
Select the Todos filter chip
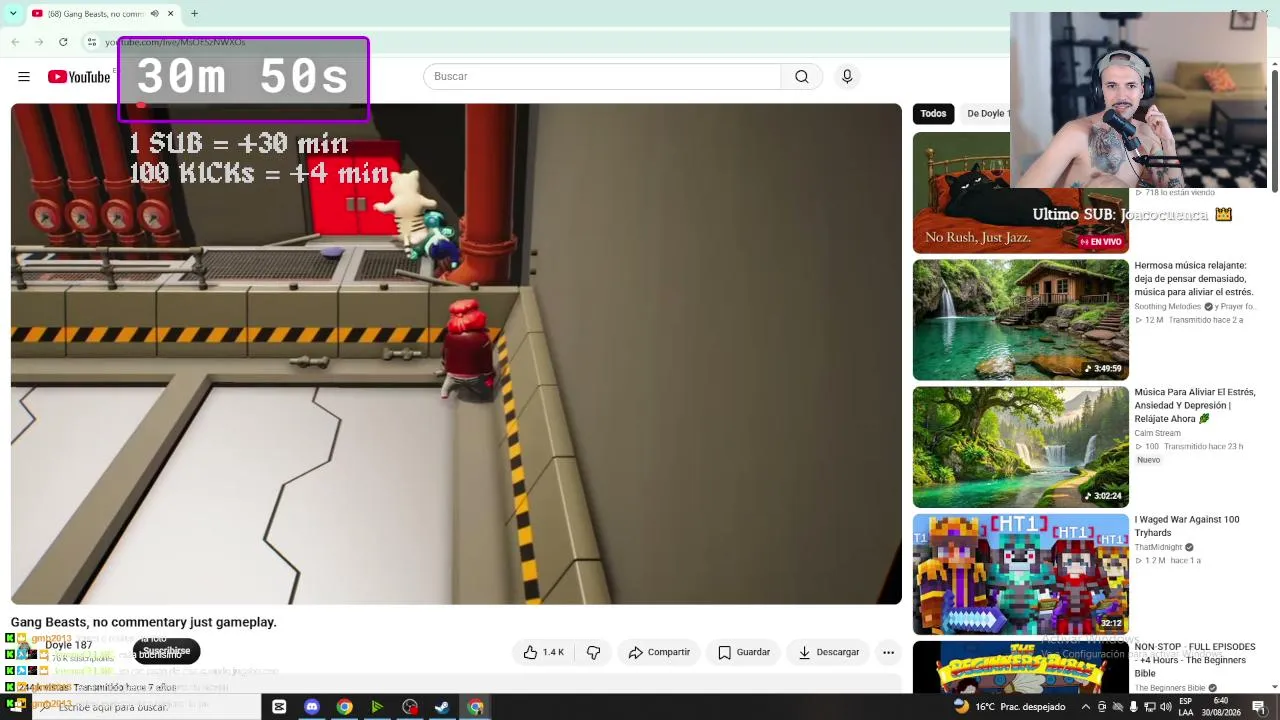pyautogui.click(x=933, y=114)
